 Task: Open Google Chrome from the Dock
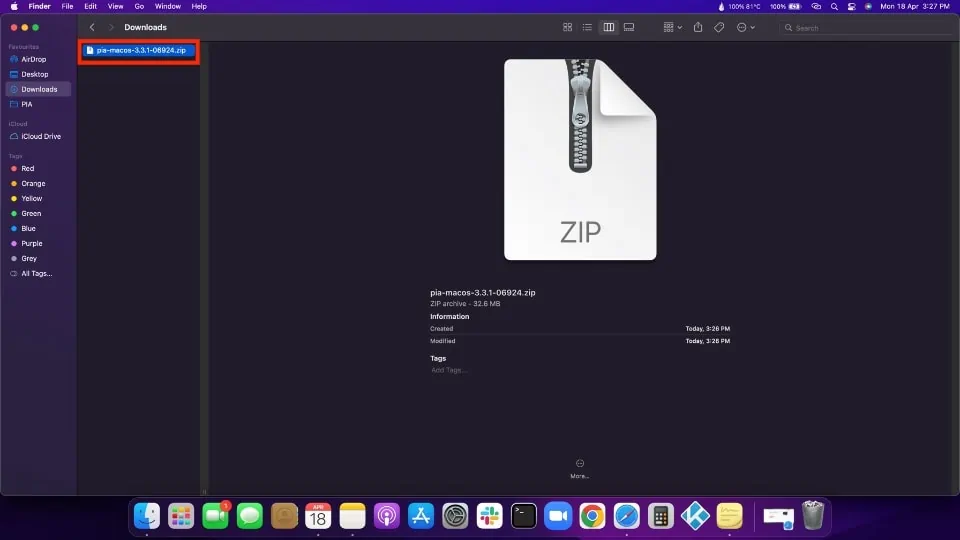[593, 516]
